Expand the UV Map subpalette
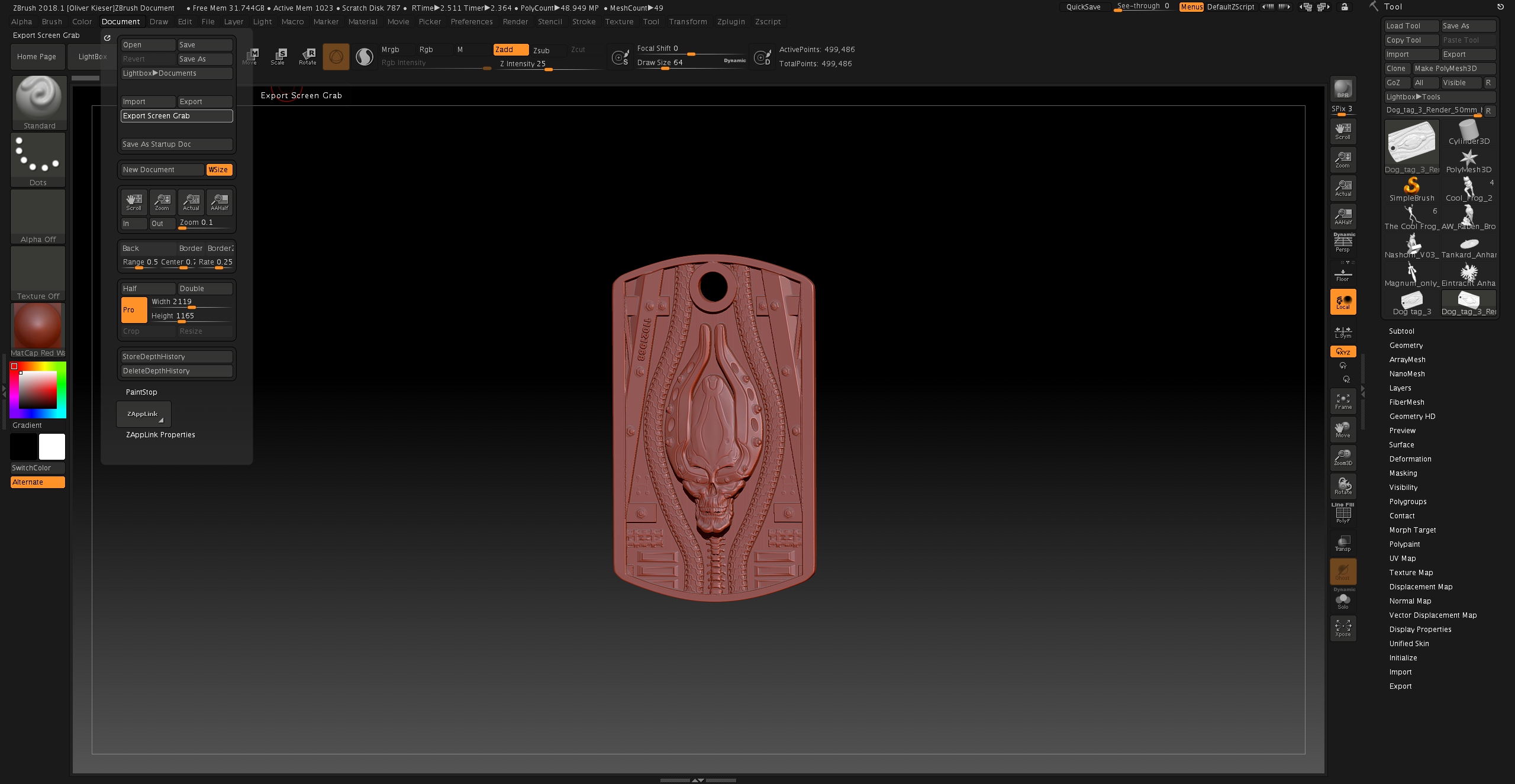Viewport: 1515px width, 784px height. point(1403,559)
